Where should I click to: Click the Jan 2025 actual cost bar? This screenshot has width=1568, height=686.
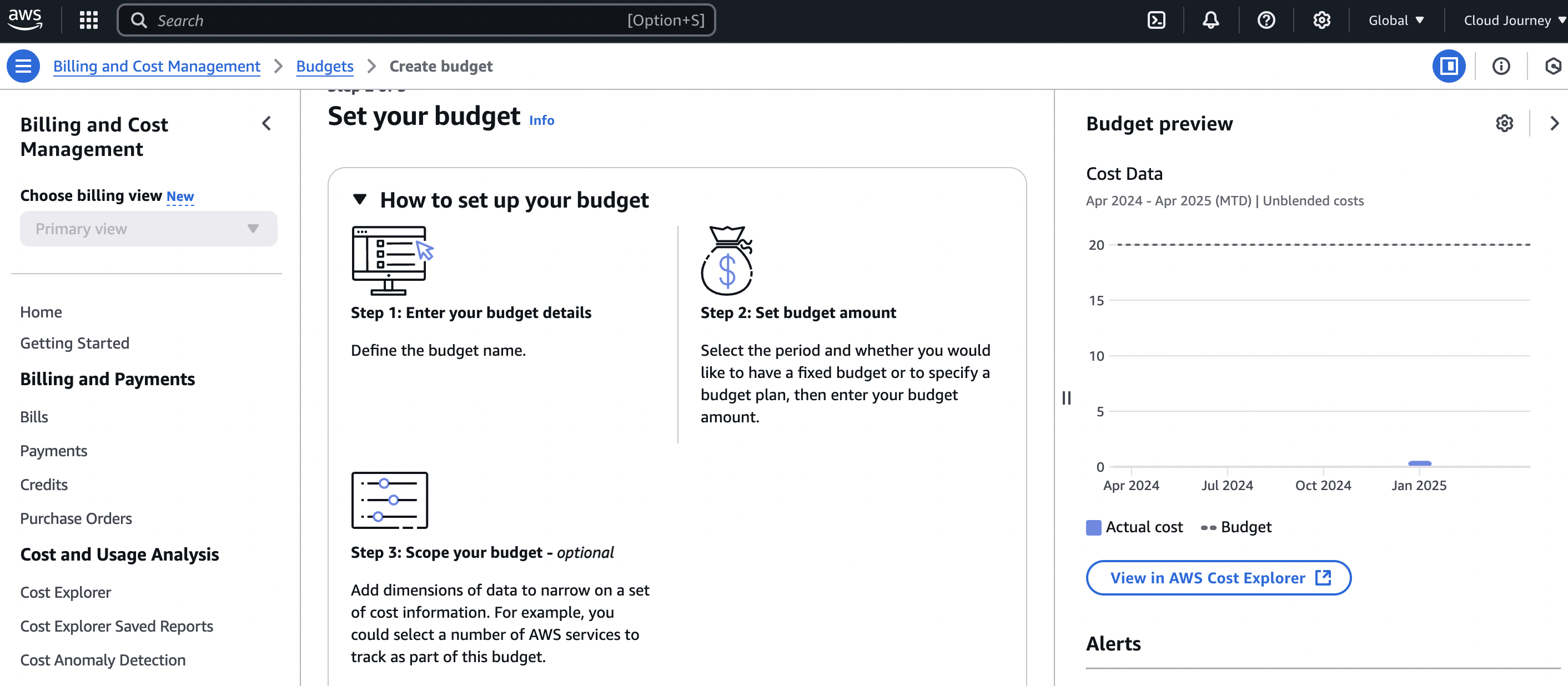pyautogui.click(x=1420, y=463)
